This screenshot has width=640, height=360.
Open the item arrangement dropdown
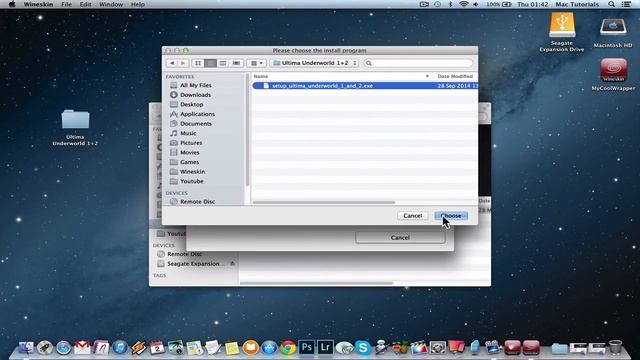(x=256, y=63)
